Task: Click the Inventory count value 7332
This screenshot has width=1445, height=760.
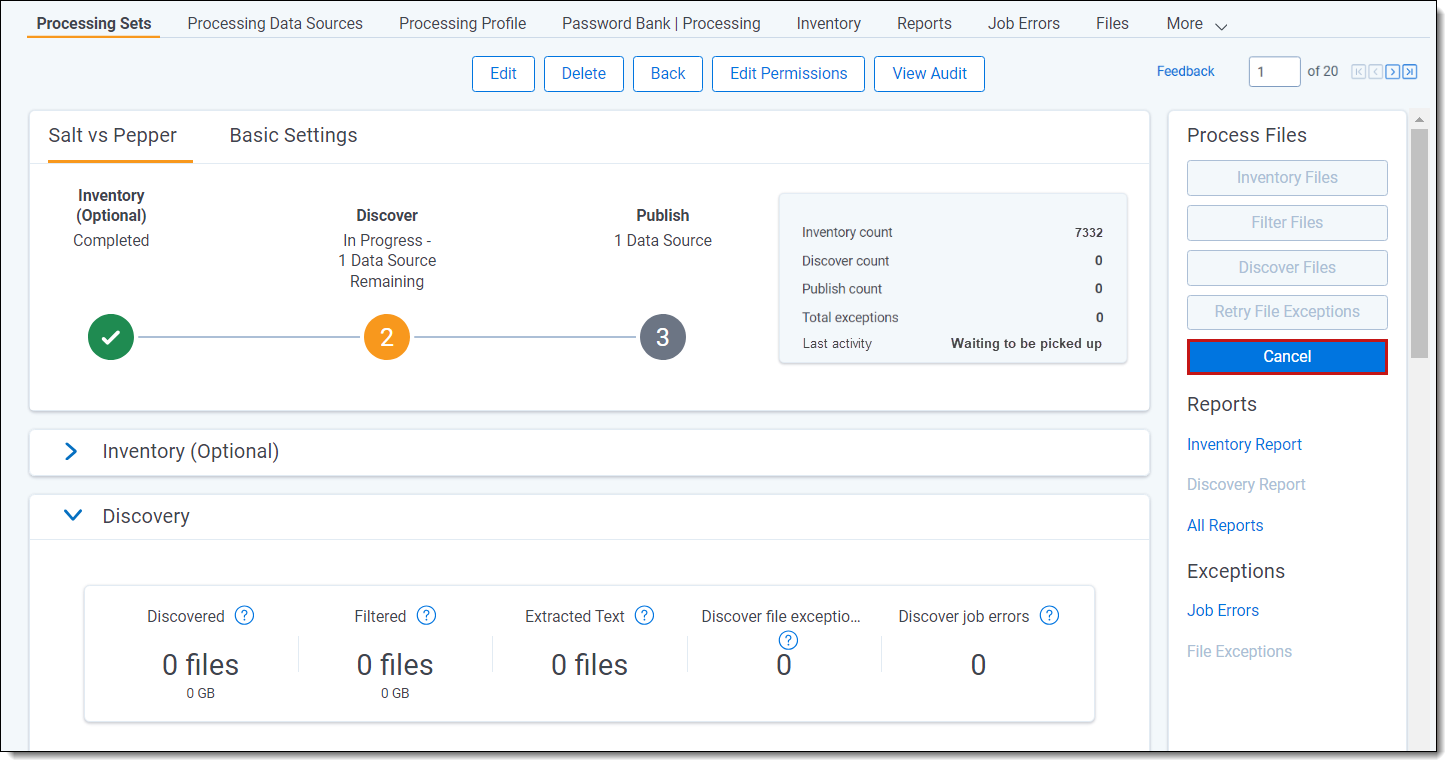Action: coord(1088,232)
